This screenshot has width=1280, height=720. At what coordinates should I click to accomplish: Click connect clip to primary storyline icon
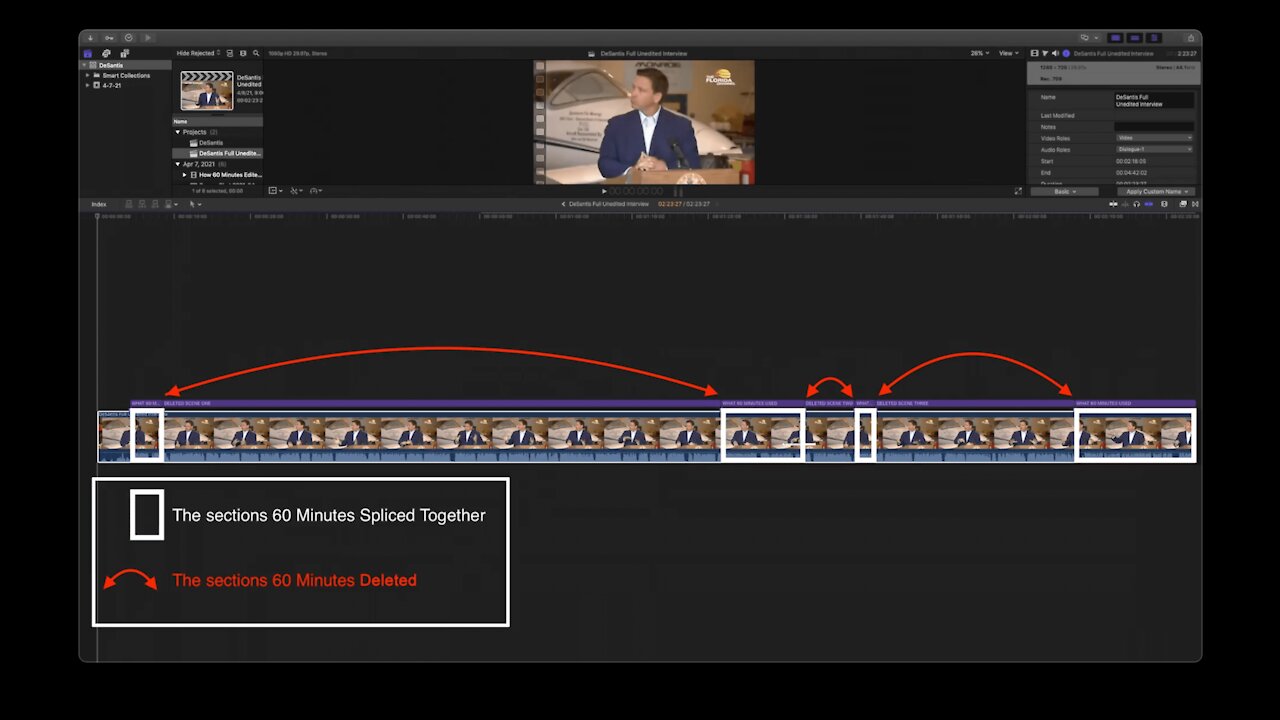[129, 204]
